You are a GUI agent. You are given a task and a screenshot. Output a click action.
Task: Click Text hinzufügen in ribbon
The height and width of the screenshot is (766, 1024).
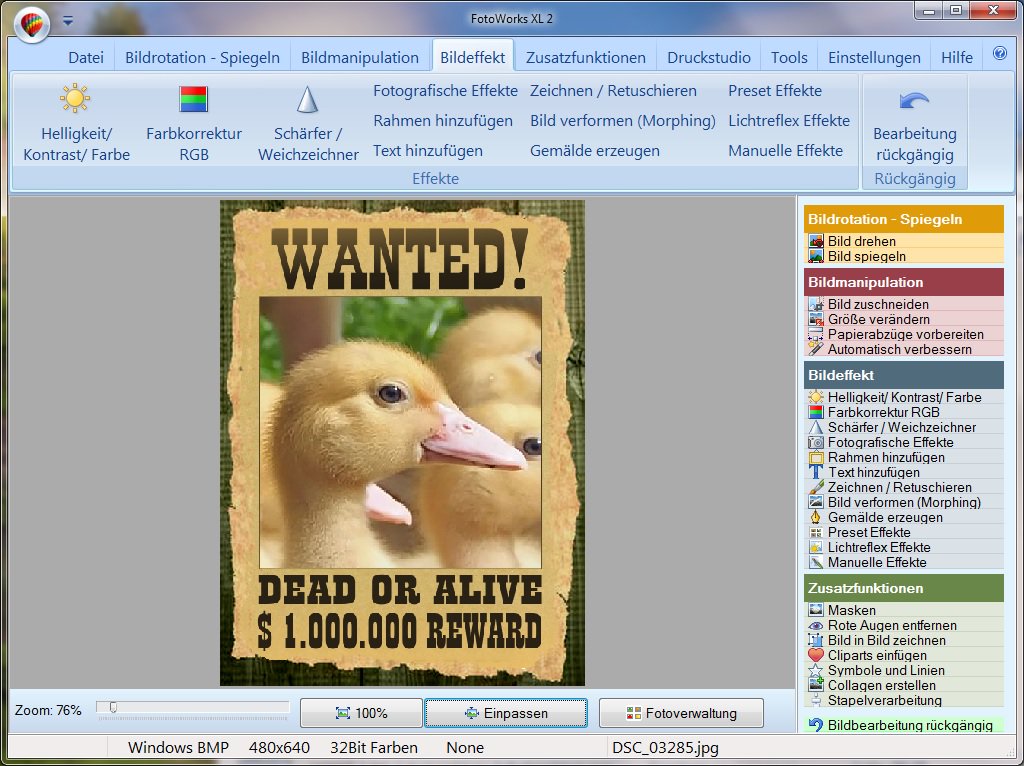click(x=428, y=151)
